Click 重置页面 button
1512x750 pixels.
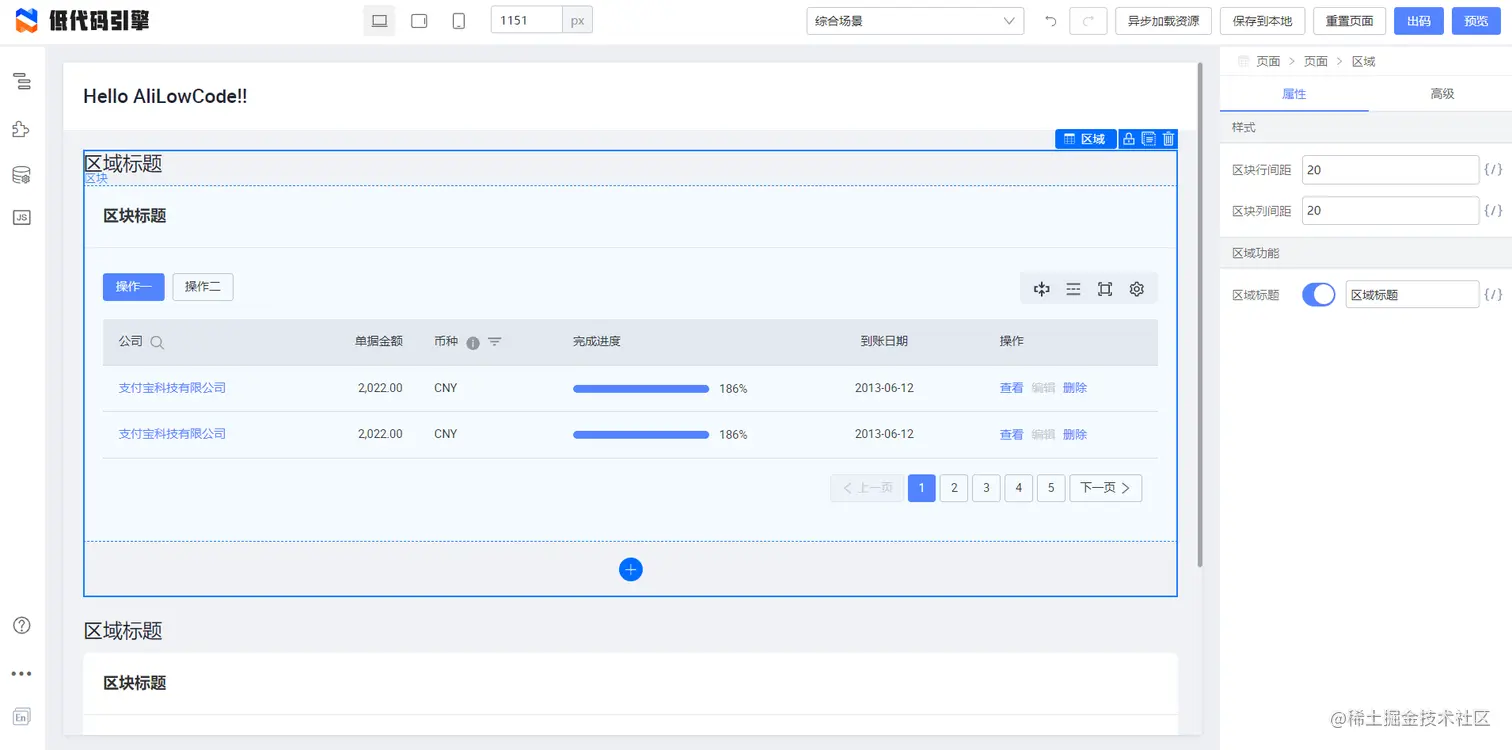(x=1349, y=21)
